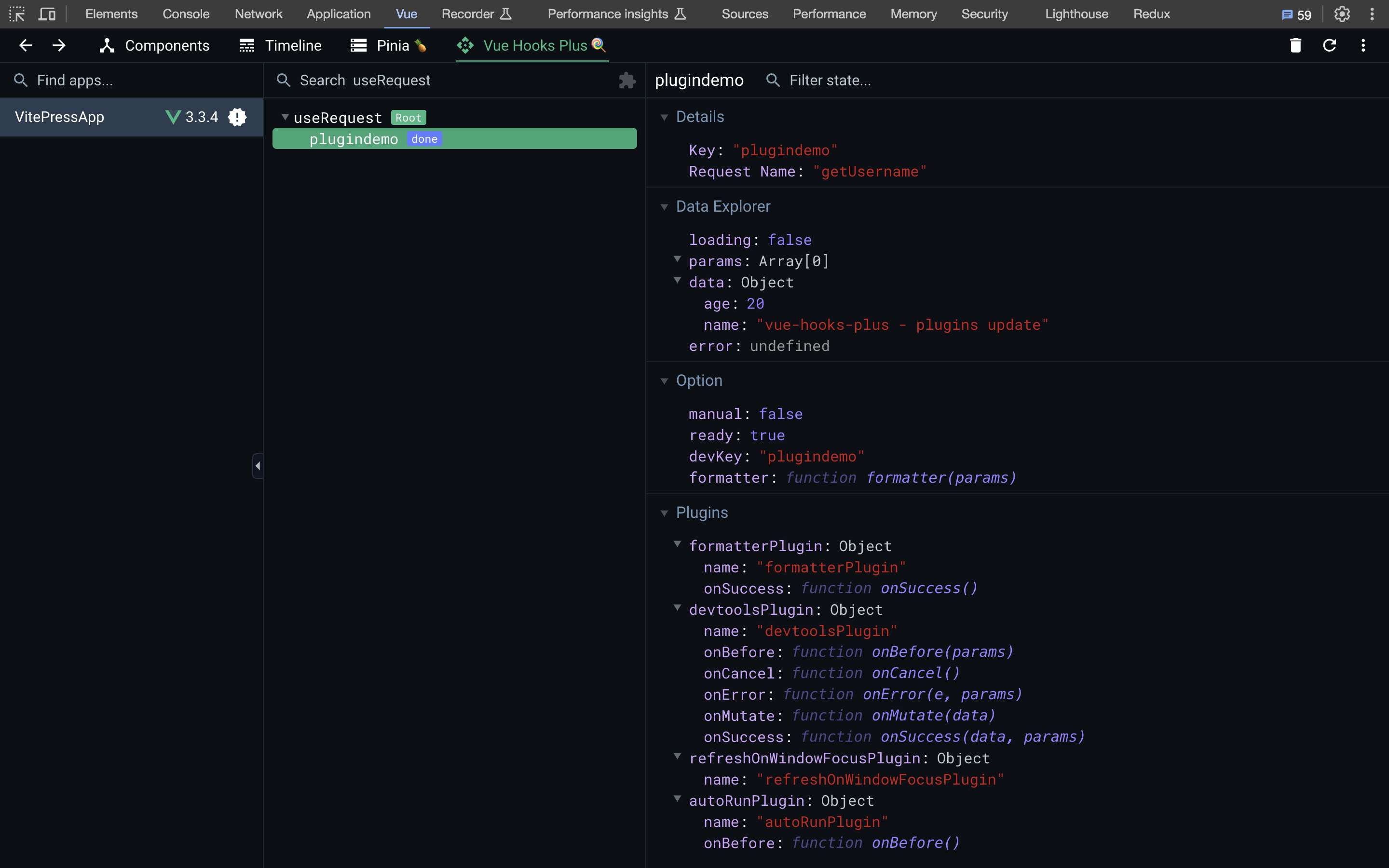1389x868 pixels.
Task: Open the DevTools more options menu
Action: click(1372, 14)
